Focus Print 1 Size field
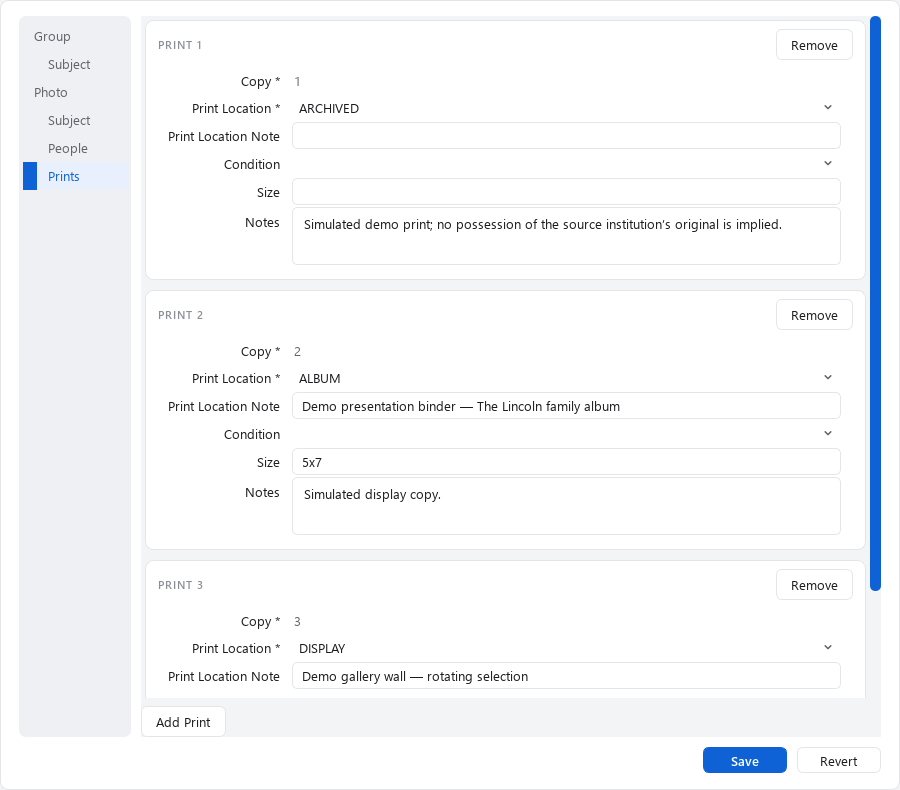 coord(566,192)
